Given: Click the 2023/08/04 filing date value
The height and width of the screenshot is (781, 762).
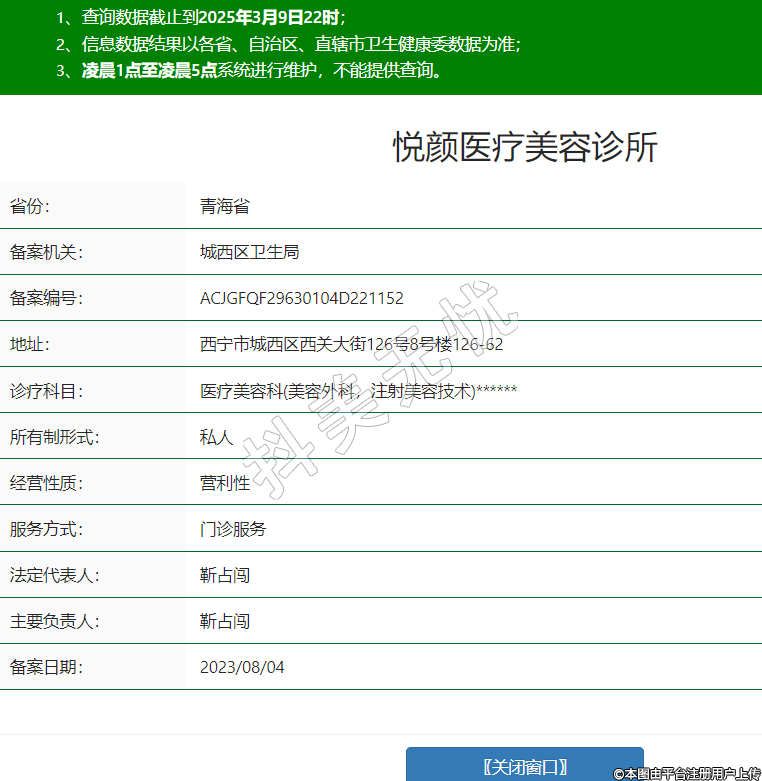Looking at the screenshot, I should tap(242, 667).
